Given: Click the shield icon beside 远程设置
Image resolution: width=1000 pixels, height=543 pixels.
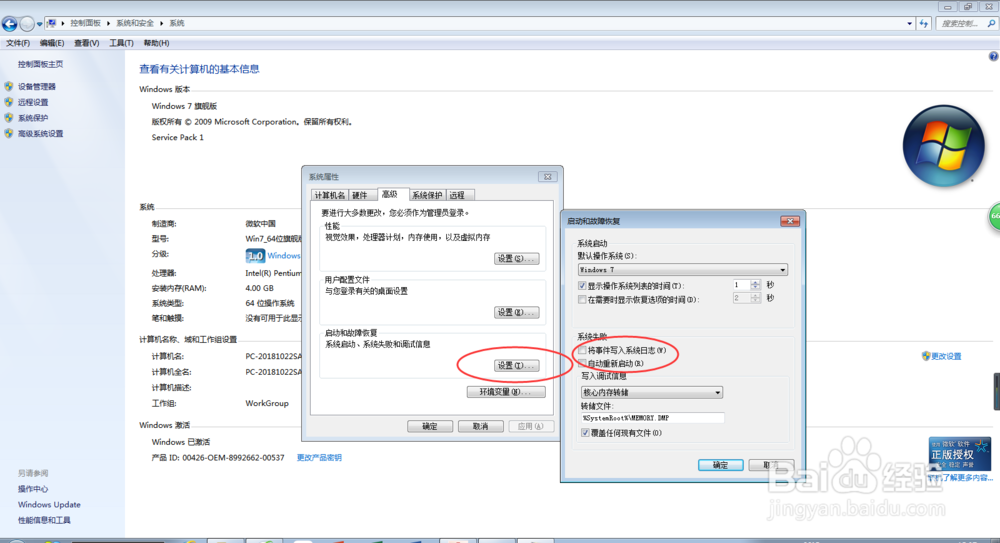Looking at the screenshot, I should pos(8,102).
